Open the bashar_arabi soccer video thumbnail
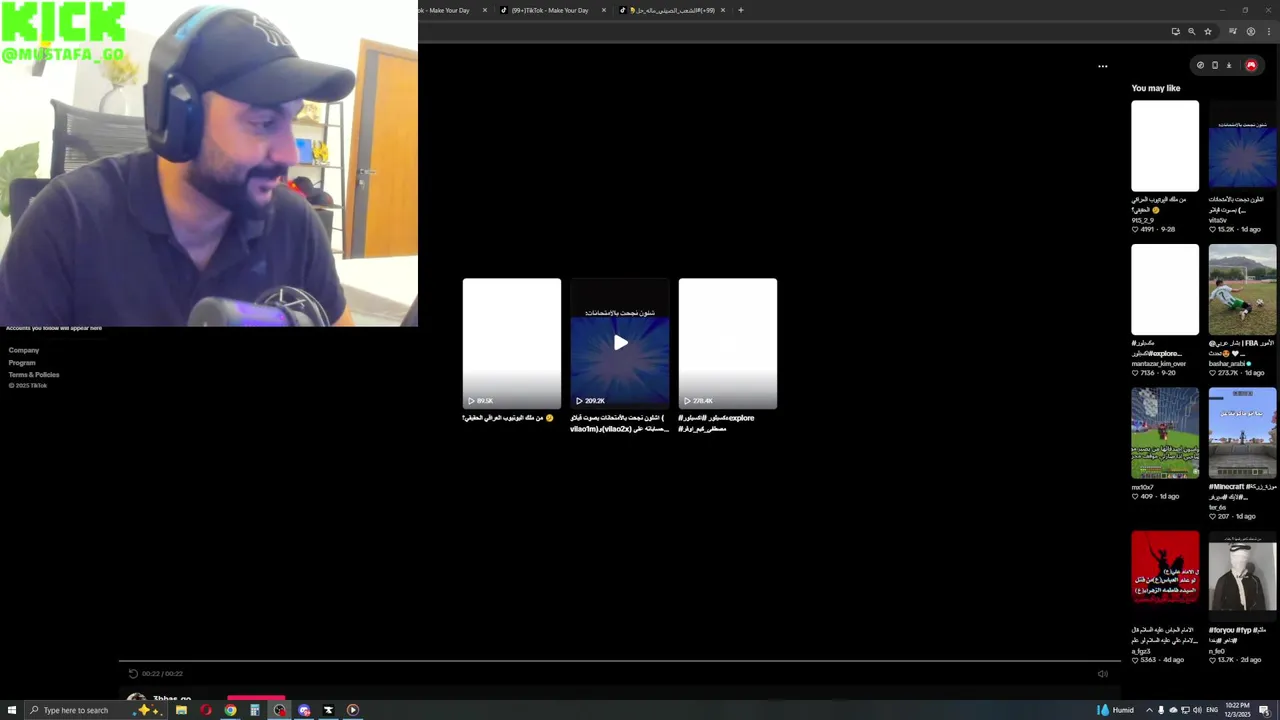Image resolution: width=1280 pixels, height=720 pixels. pyautogui.click(x=1242, y=290)
